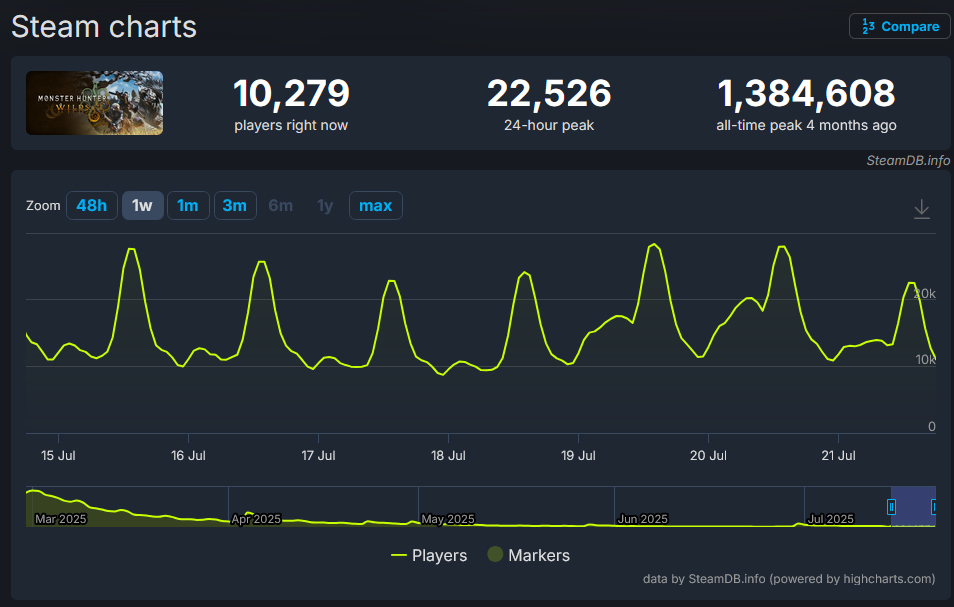
Task: Toggle the Markers series in the legend
Action: click(529, 555)
